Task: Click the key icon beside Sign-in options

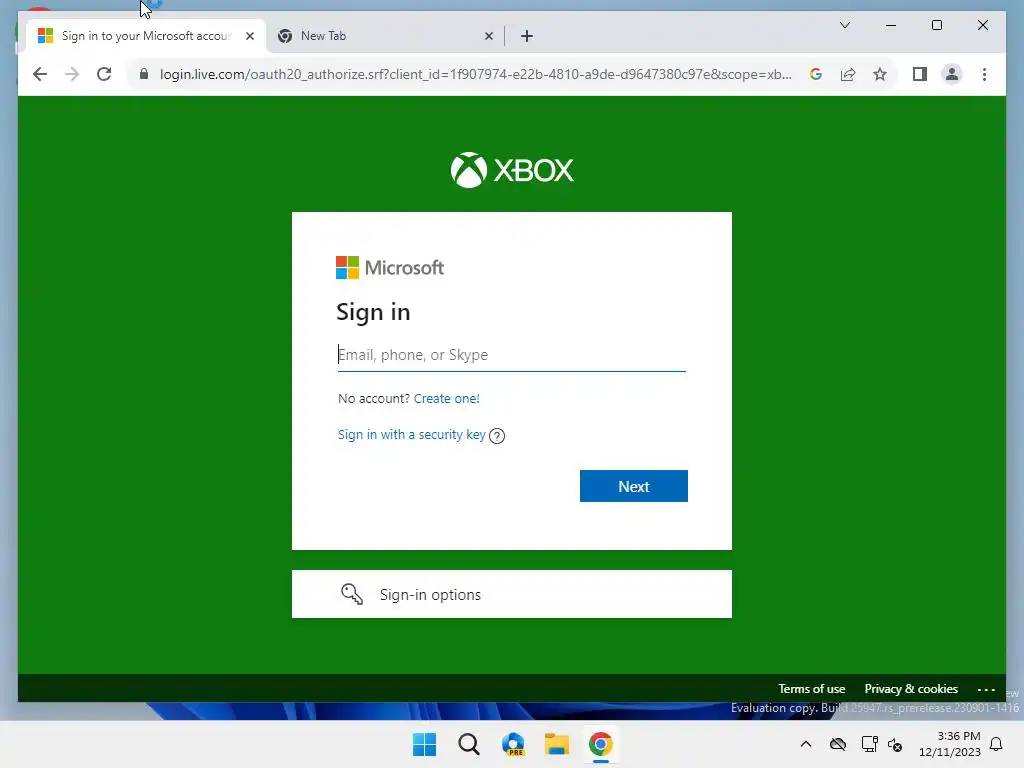Action: click(352, 594)
